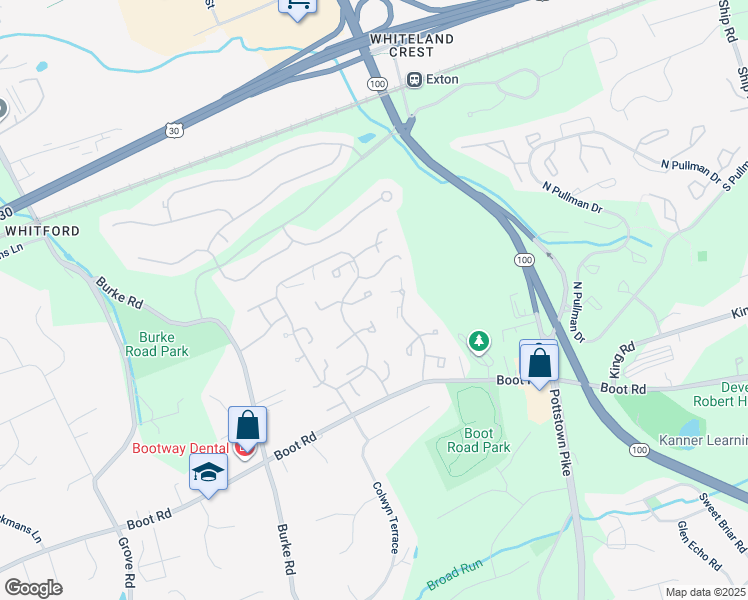This screenshot has height=600, width=748.
Task: Click the Bootway Dental label
Action: point(180,448)
